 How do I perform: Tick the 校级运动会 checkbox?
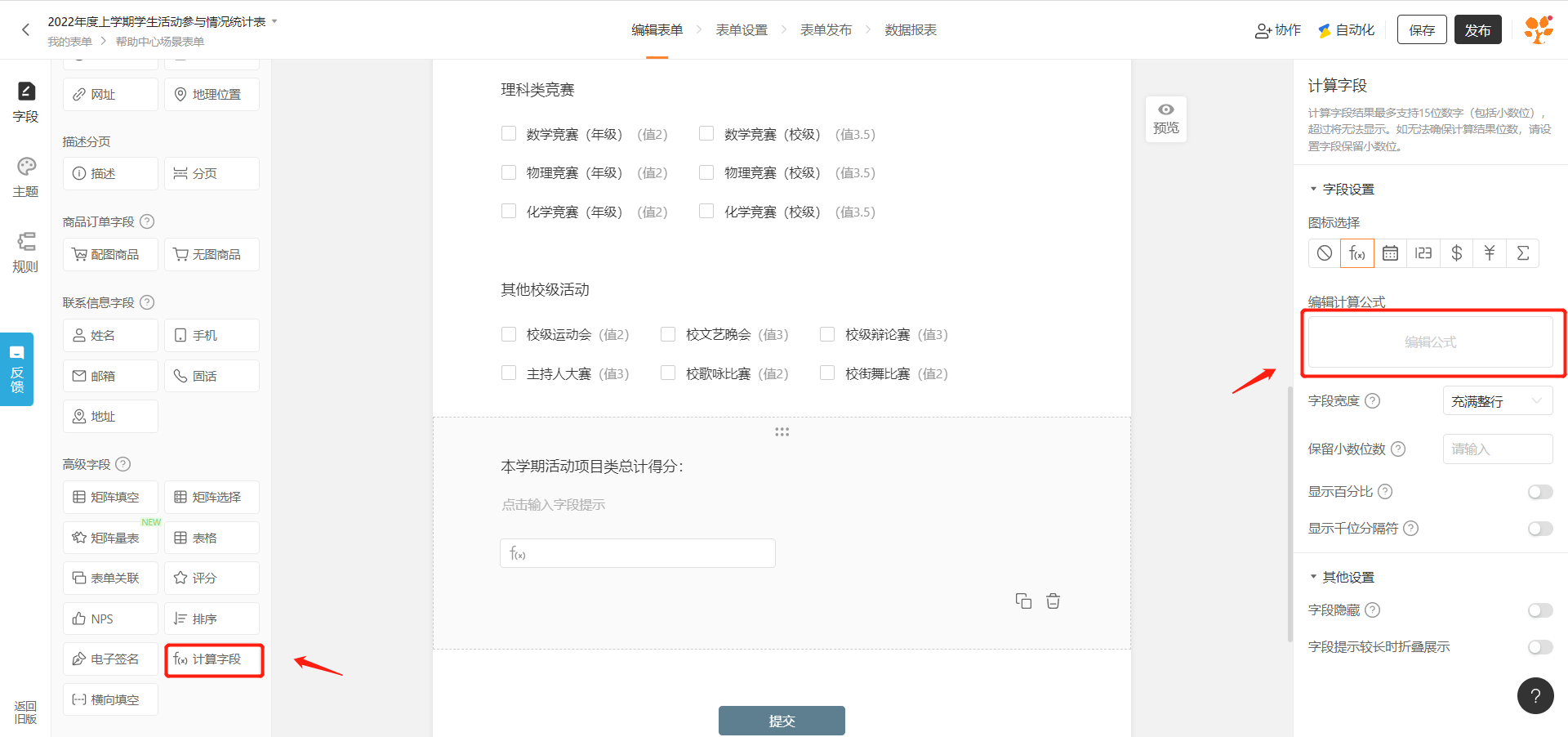click(509, 334)
